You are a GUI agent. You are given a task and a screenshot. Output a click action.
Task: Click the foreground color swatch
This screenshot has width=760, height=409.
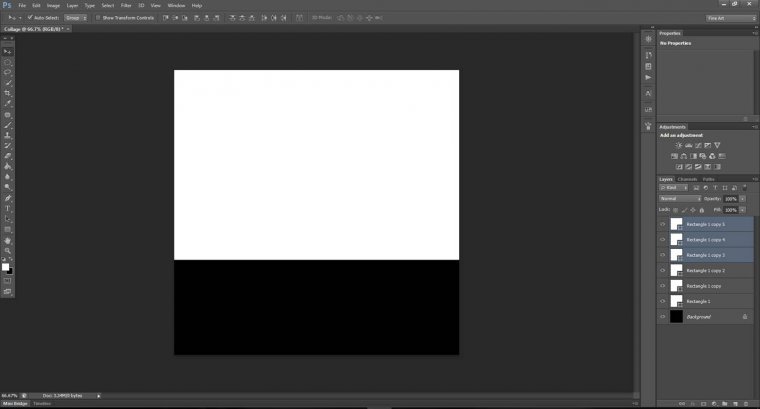pos(5,267)
